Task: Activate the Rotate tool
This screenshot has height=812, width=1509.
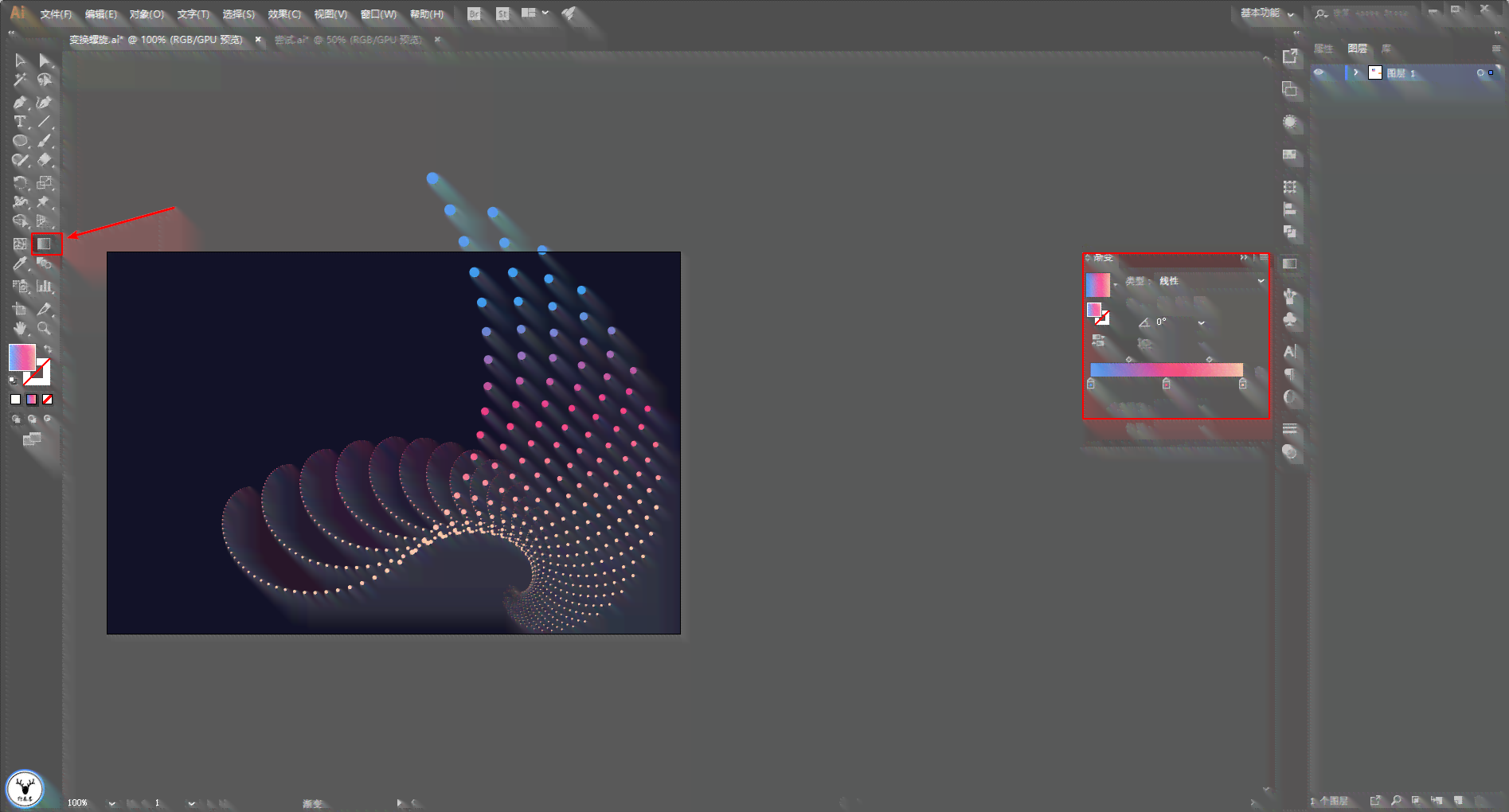Action: point(21,183)
